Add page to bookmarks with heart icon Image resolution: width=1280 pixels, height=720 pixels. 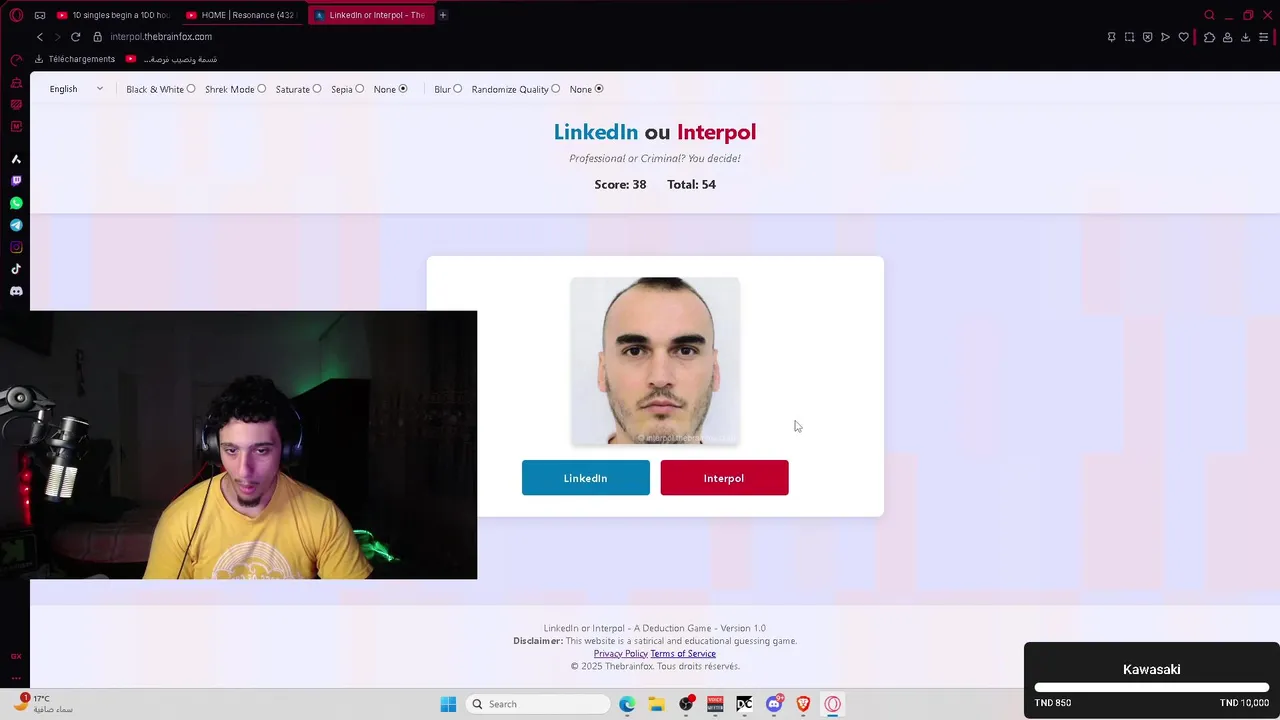click(1183, 37)
